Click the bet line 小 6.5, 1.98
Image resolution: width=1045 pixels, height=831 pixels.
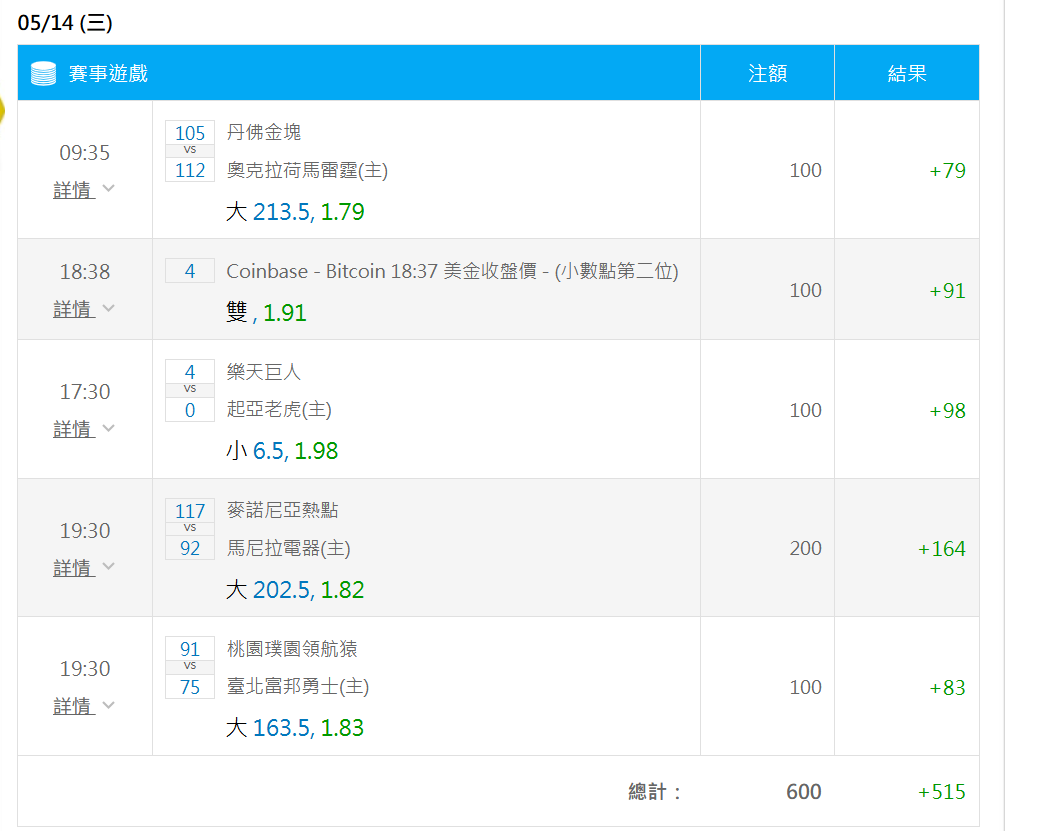point(283,451)
